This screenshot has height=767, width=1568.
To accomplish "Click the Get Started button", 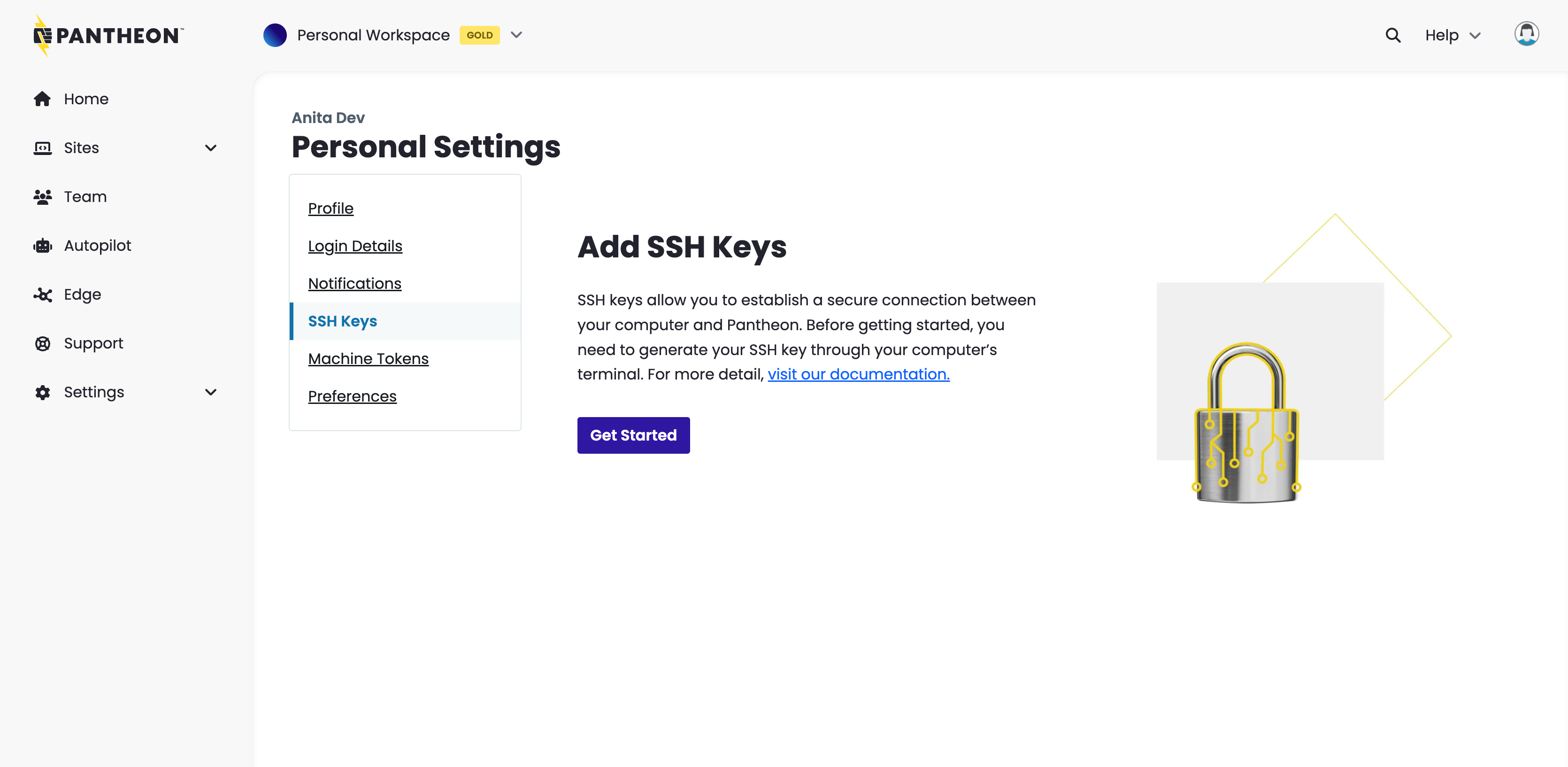I will click(x=633, y=435).
